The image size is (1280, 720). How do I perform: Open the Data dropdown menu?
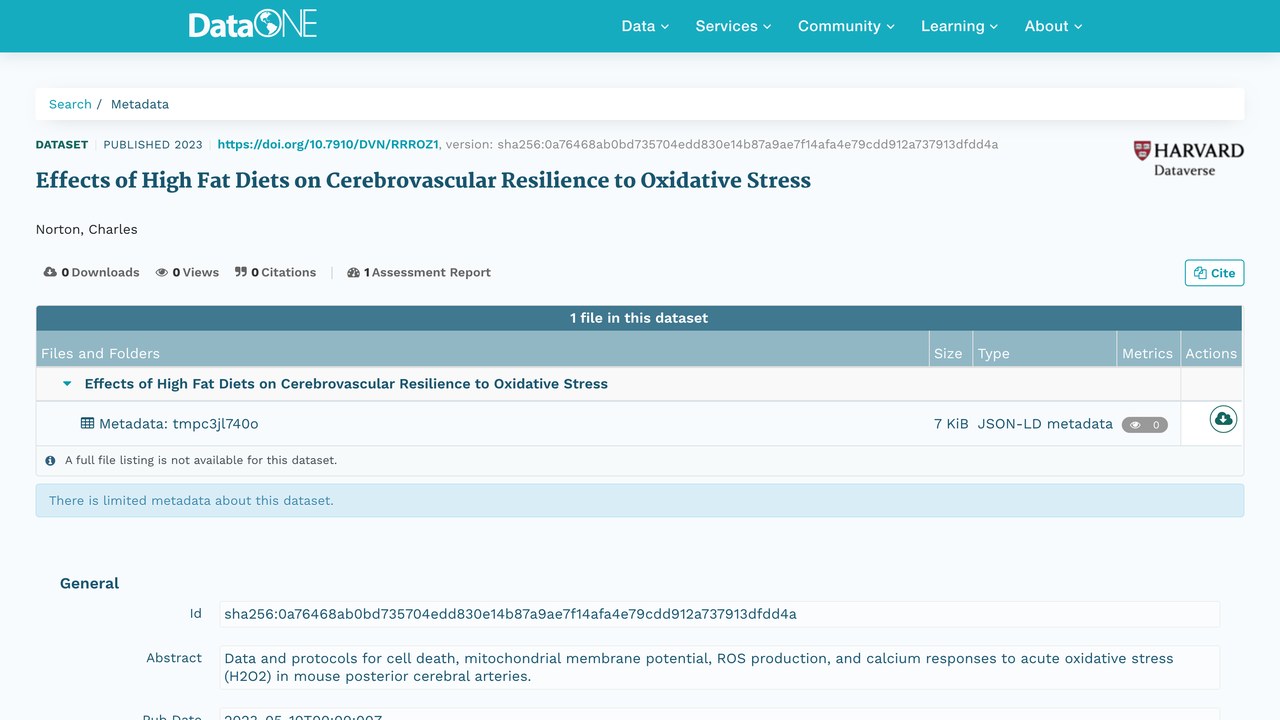point(645,26)
